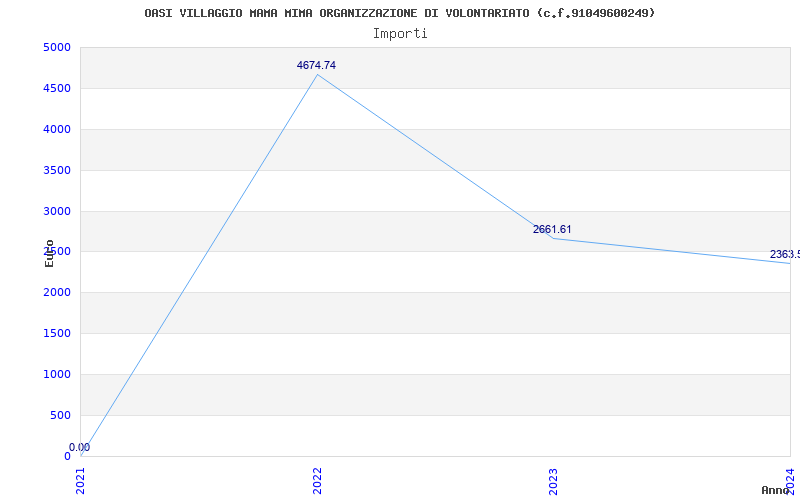Select the 2661.61 data label
Image resolution: width=800 pixels, height=500 pixels.
coord(552,230)
